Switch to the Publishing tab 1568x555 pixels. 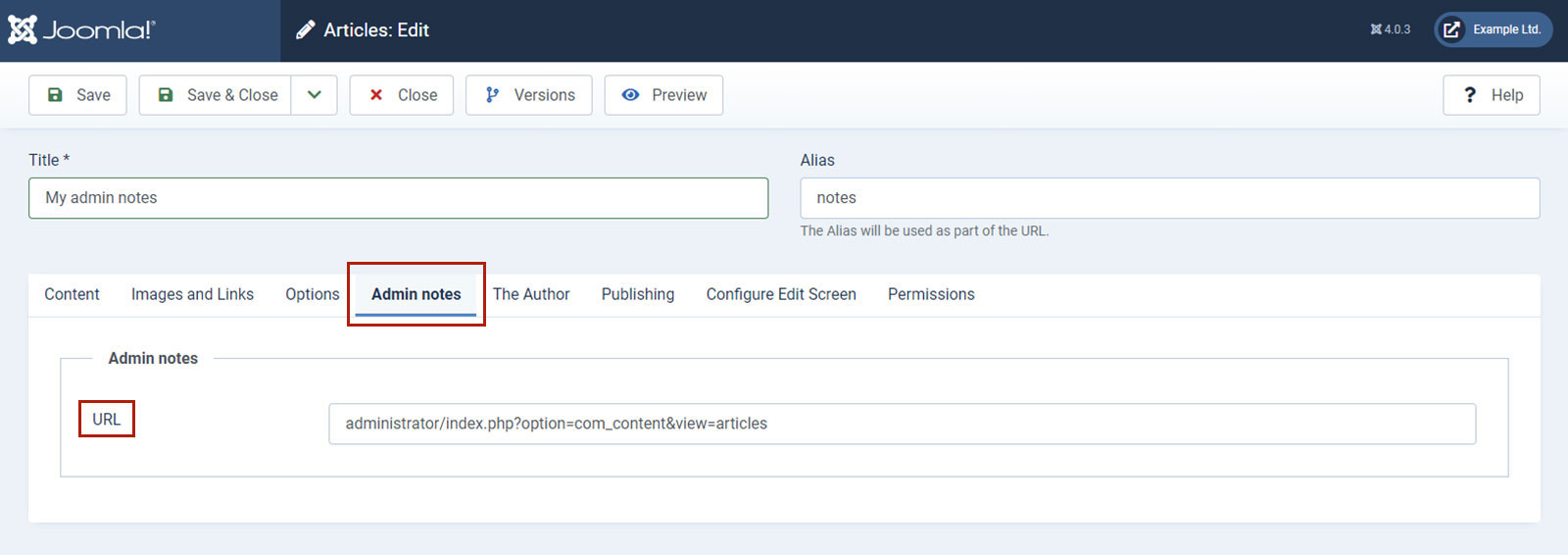point(638,294)
